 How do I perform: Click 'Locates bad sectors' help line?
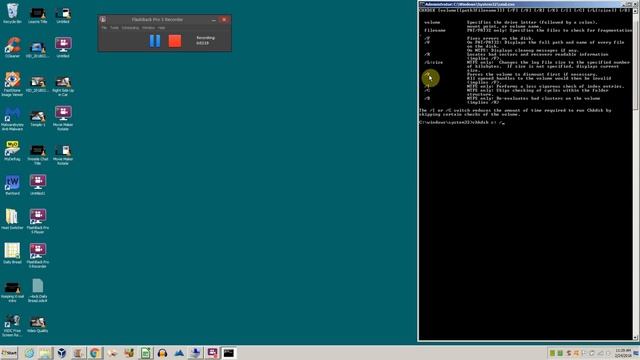pos(538,54)
